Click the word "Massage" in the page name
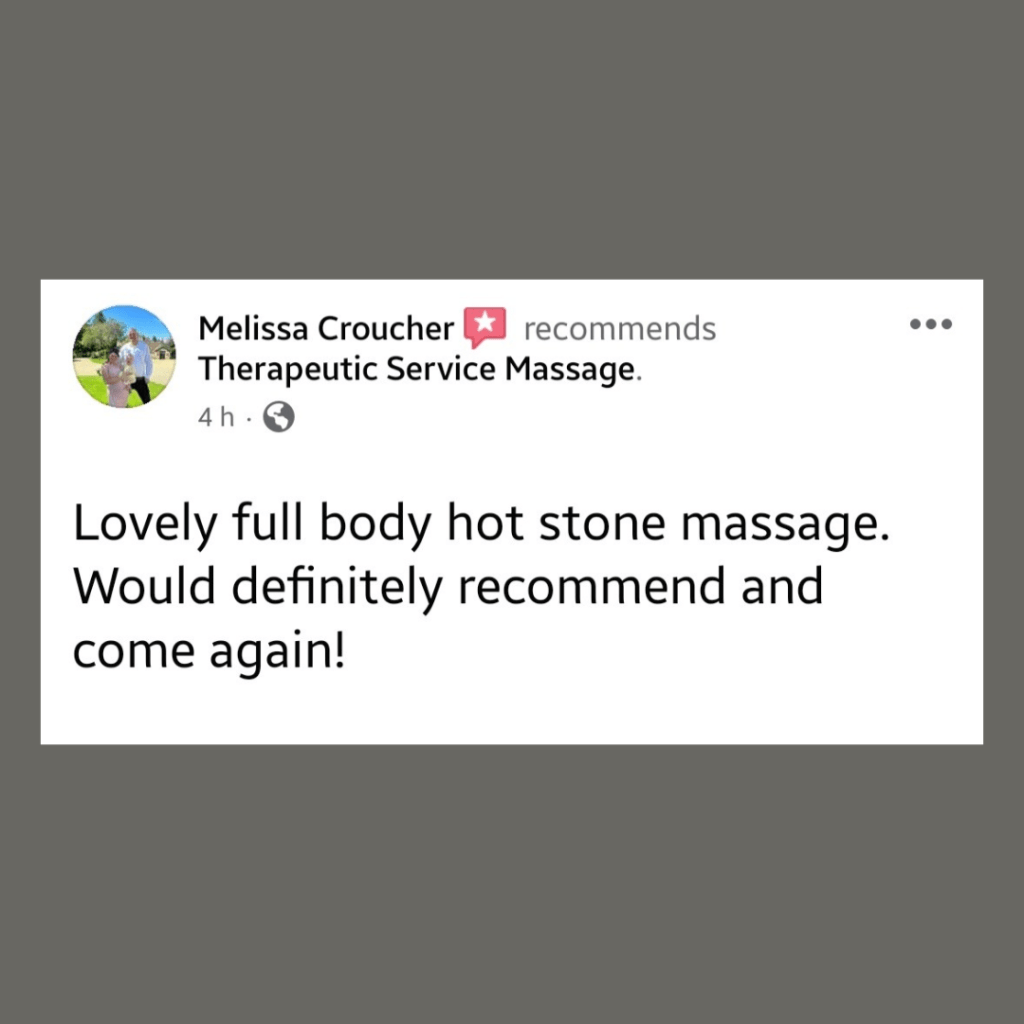The width and height of the screenshot is (1024, 1024). pos(569,370)
